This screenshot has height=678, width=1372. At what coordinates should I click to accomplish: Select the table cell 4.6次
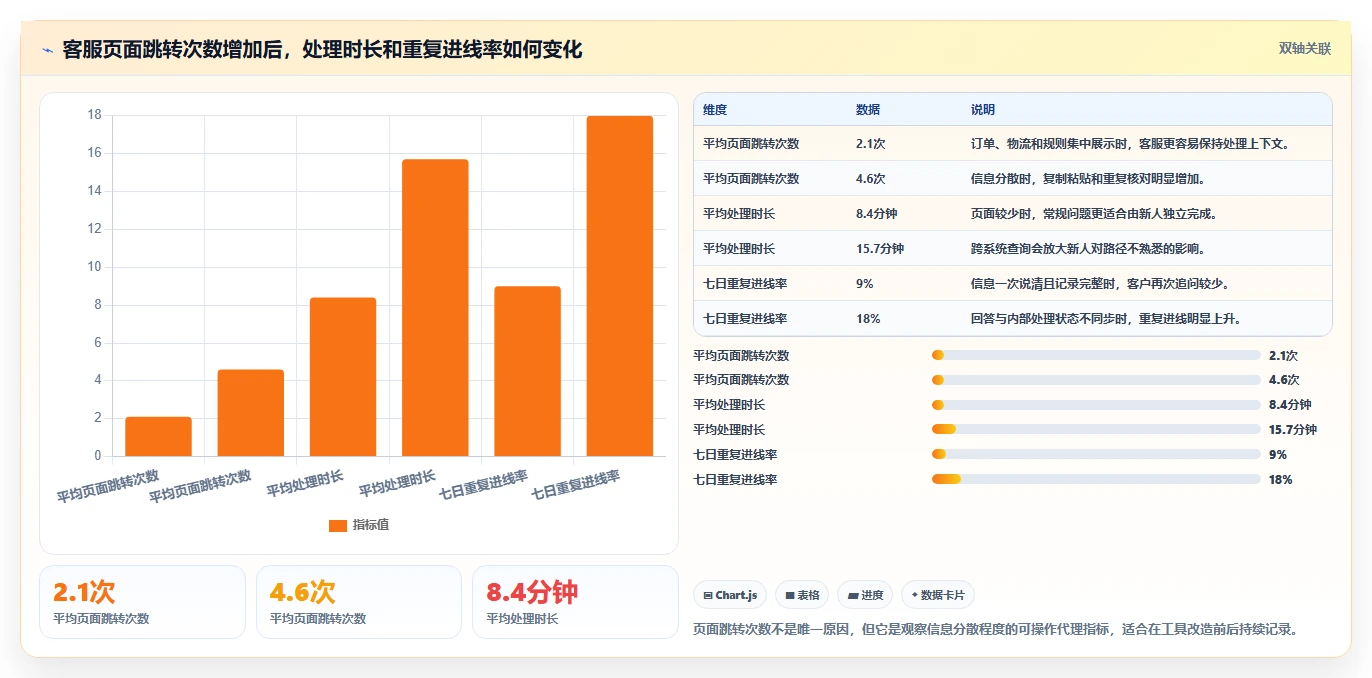point(870,179)
